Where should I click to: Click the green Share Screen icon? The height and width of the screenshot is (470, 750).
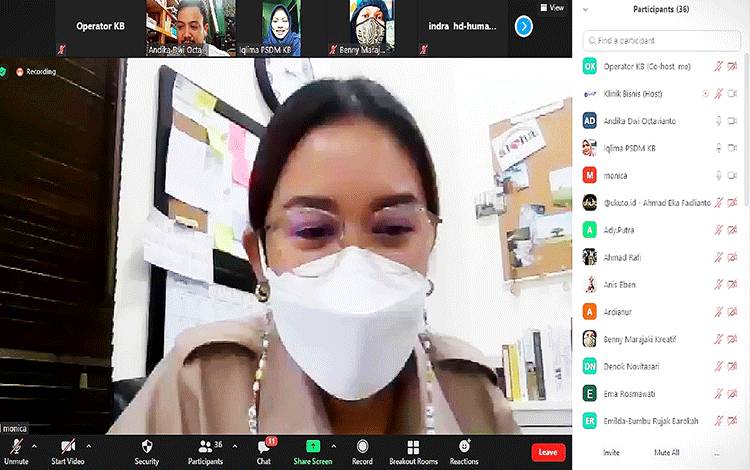pos(313,447)
